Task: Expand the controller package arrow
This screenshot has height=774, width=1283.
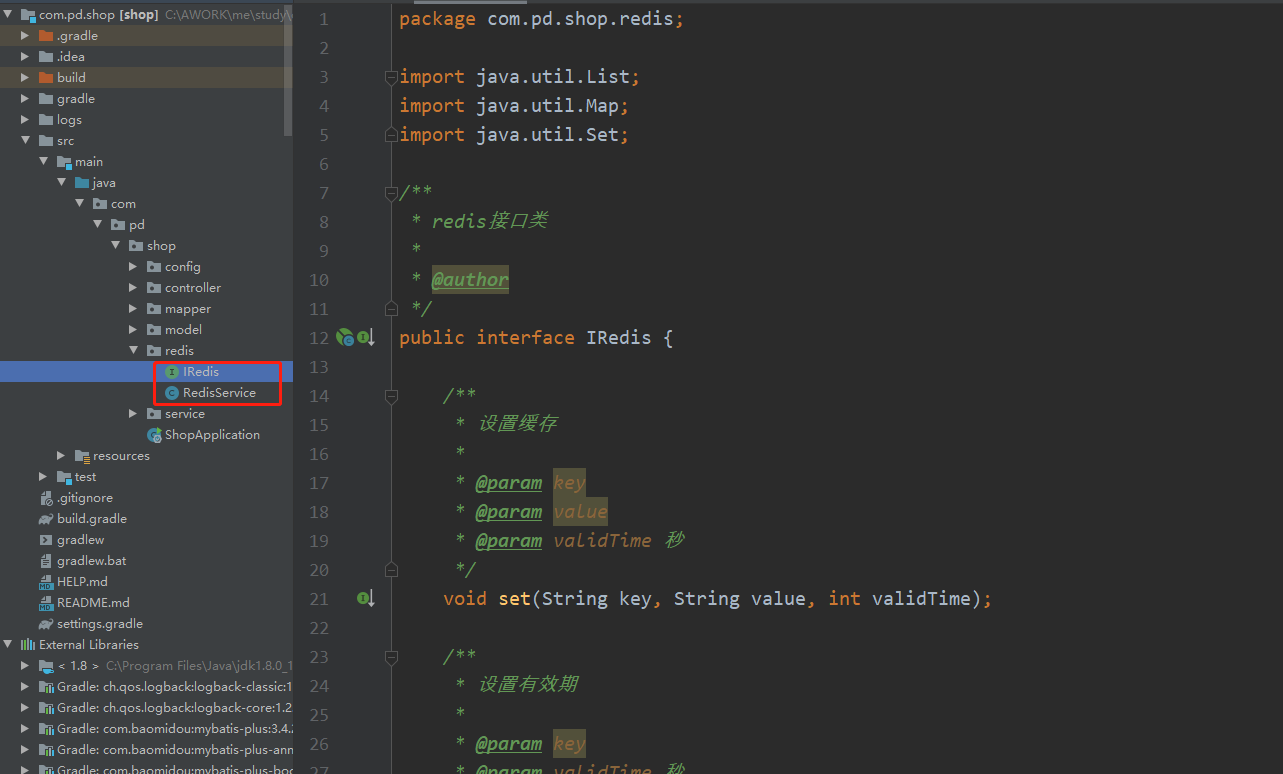Action: coord(133,288)
